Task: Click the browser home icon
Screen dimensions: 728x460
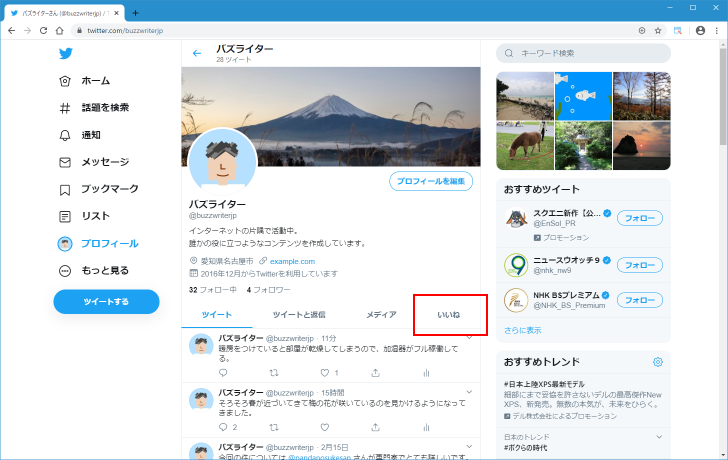Action: coord(59,31)
